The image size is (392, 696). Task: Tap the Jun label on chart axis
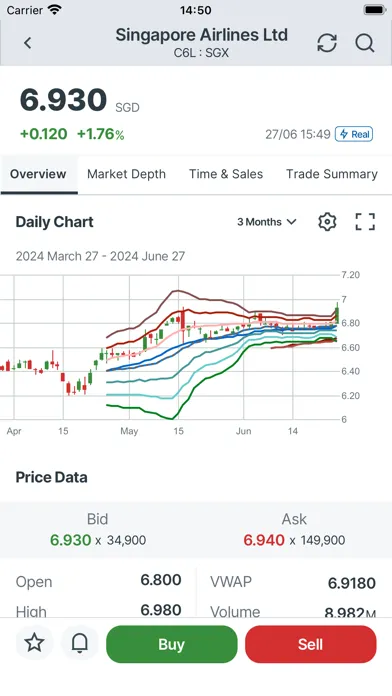click(x=243, y=431)
